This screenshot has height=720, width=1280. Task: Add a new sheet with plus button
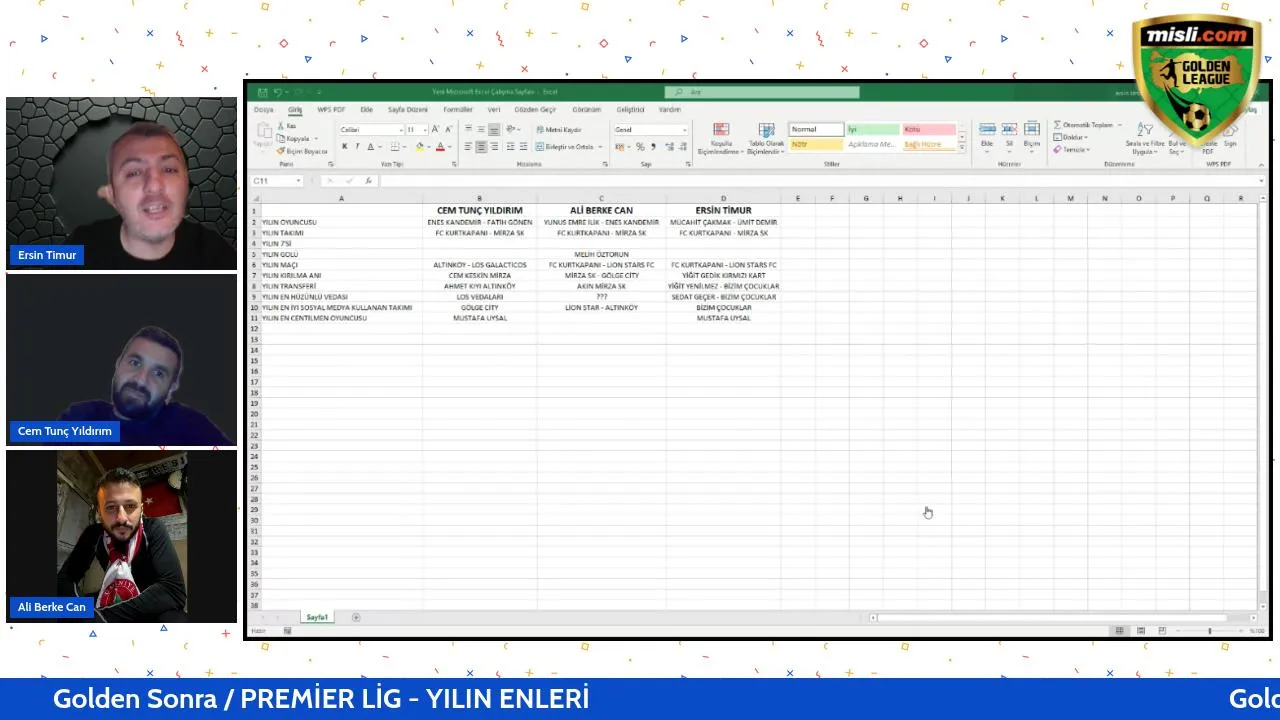356,617
